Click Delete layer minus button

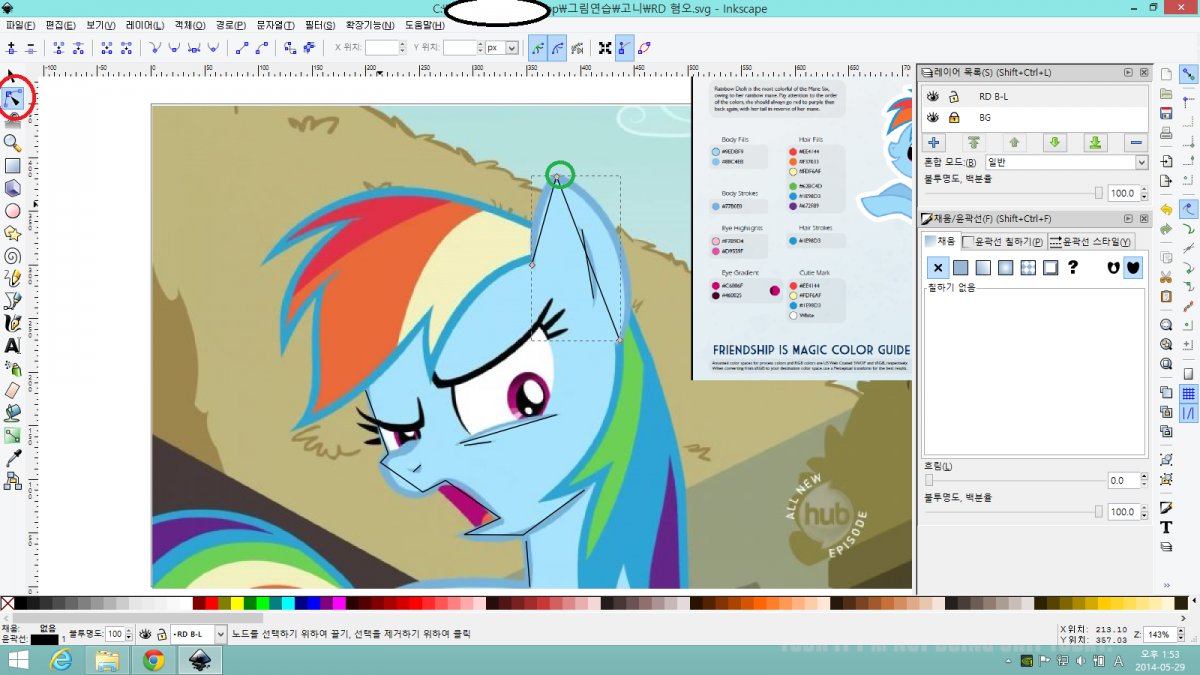pos(1135,143)
